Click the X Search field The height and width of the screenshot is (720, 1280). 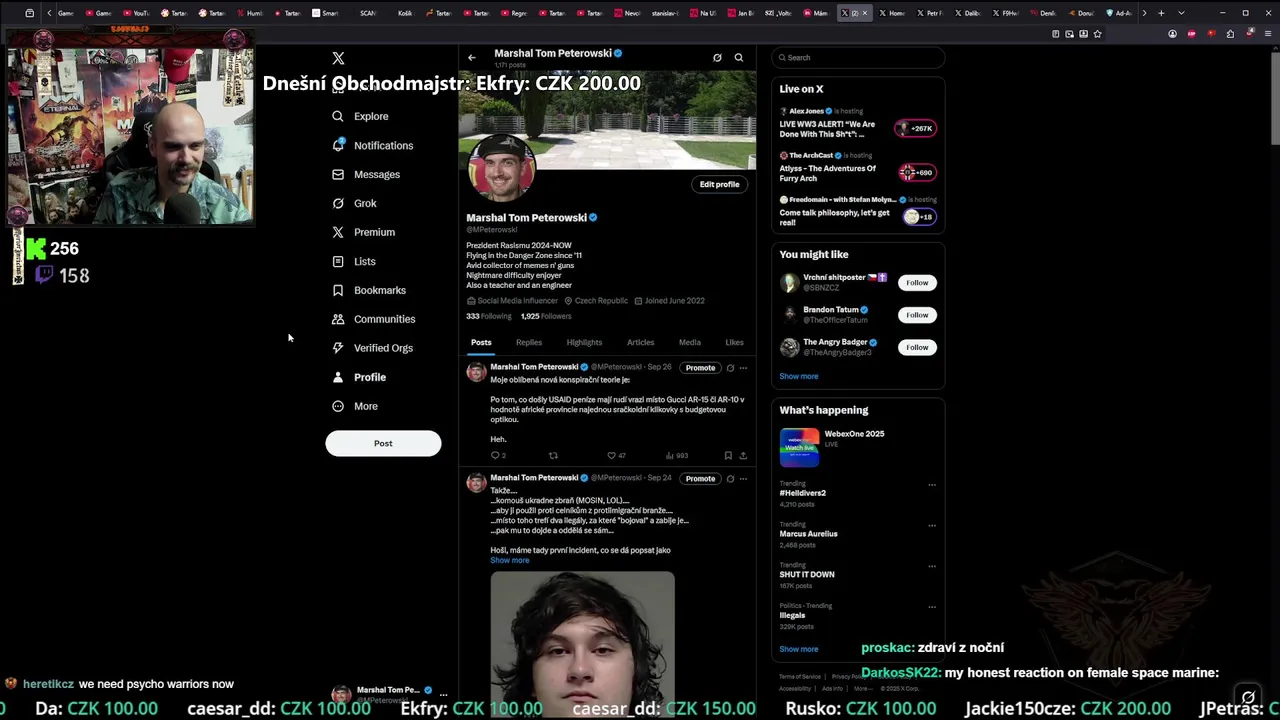[x=858, y=58]
